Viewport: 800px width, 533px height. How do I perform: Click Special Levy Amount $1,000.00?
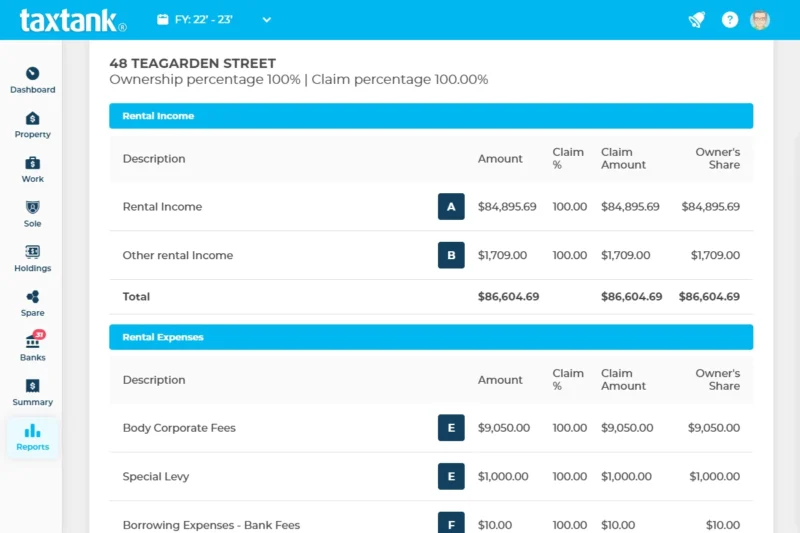click(x=503, y=476)
